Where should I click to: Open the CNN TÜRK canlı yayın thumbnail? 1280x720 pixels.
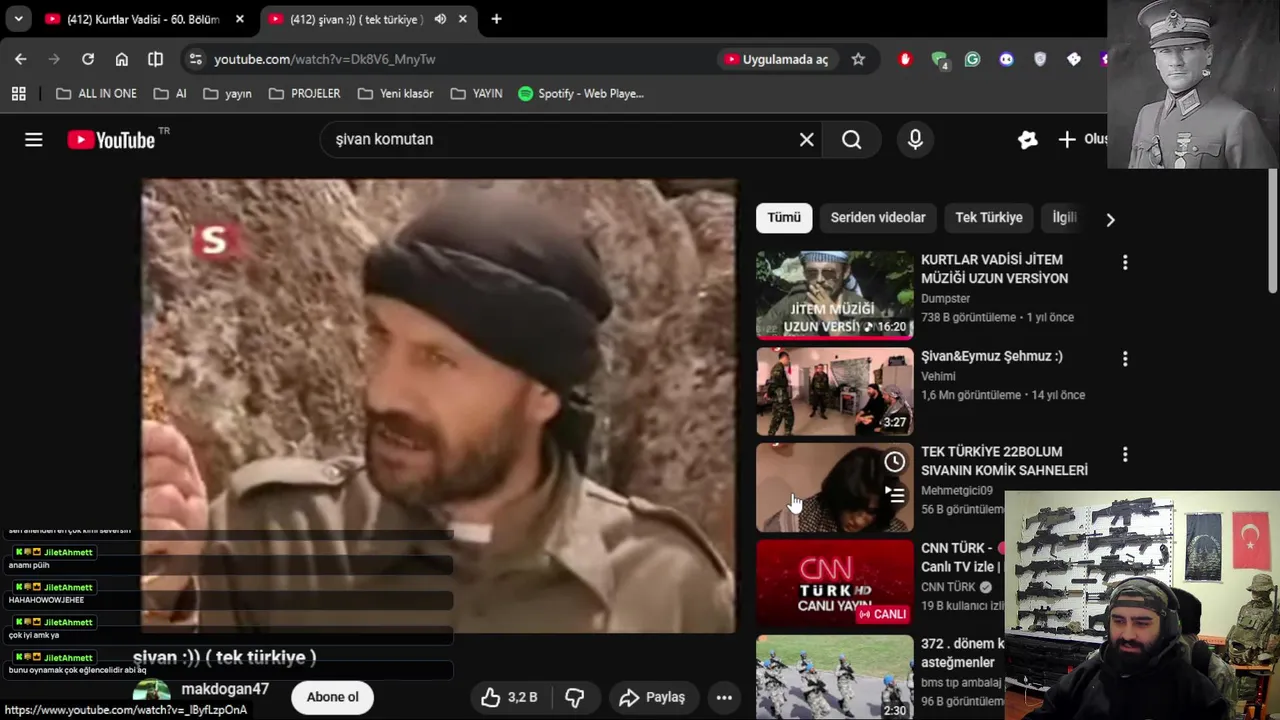click(x=834, y=583)
